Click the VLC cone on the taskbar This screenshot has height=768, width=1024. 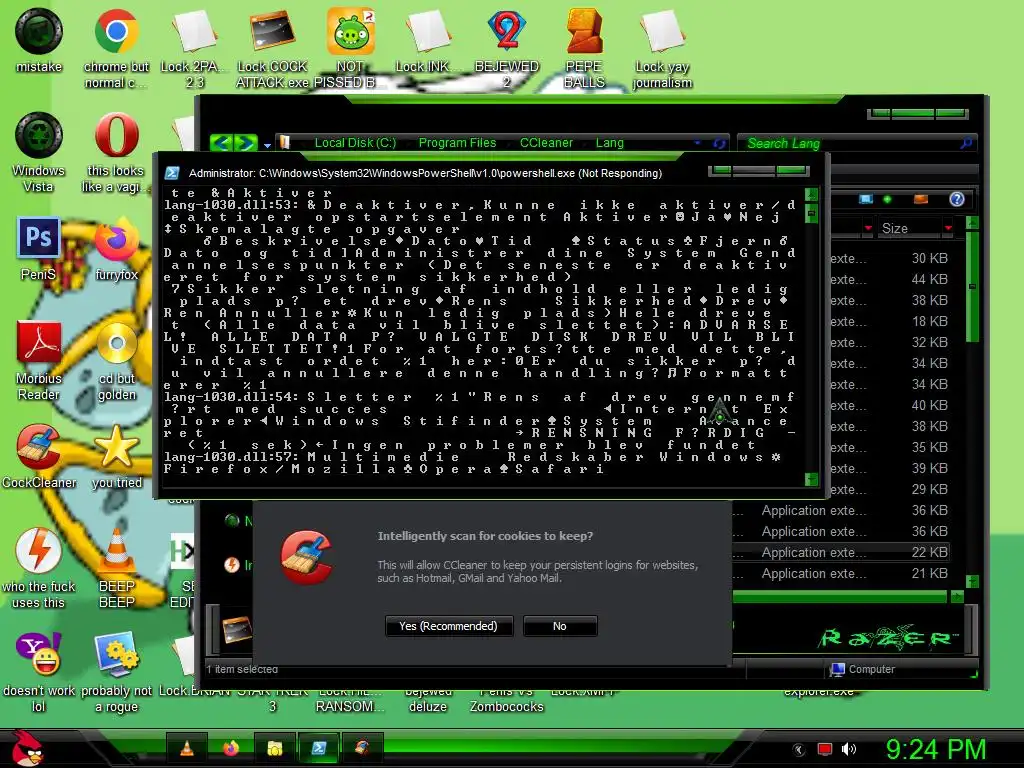(187, 748)
